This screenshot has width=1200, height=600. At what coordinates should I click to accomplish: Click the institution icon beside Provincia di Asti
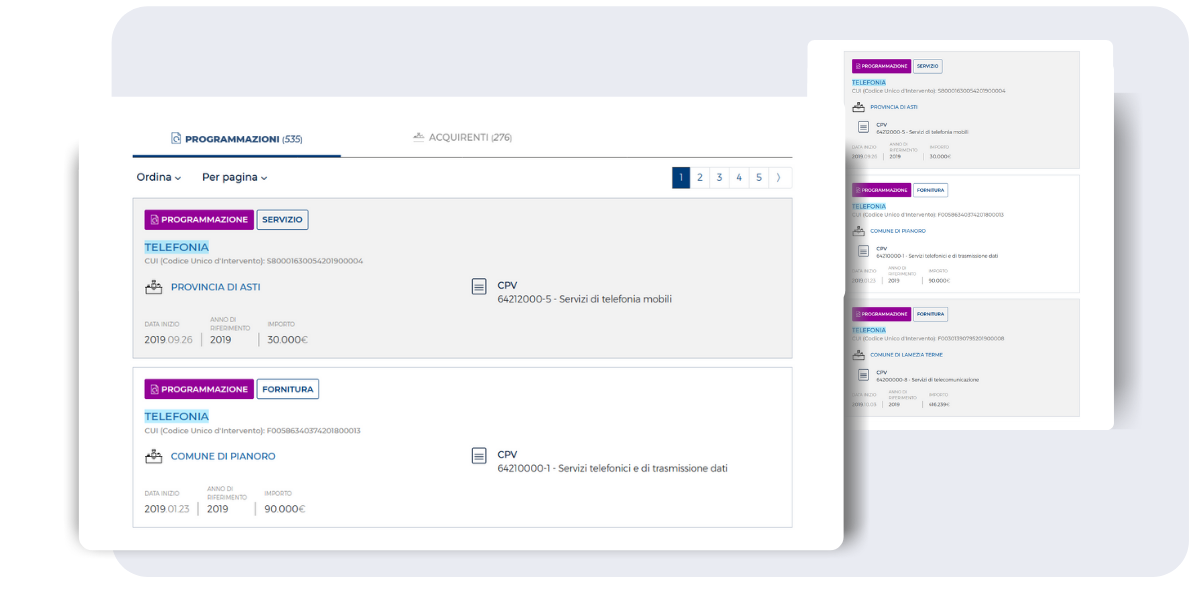pyautogui.click(x=153, y=287)
